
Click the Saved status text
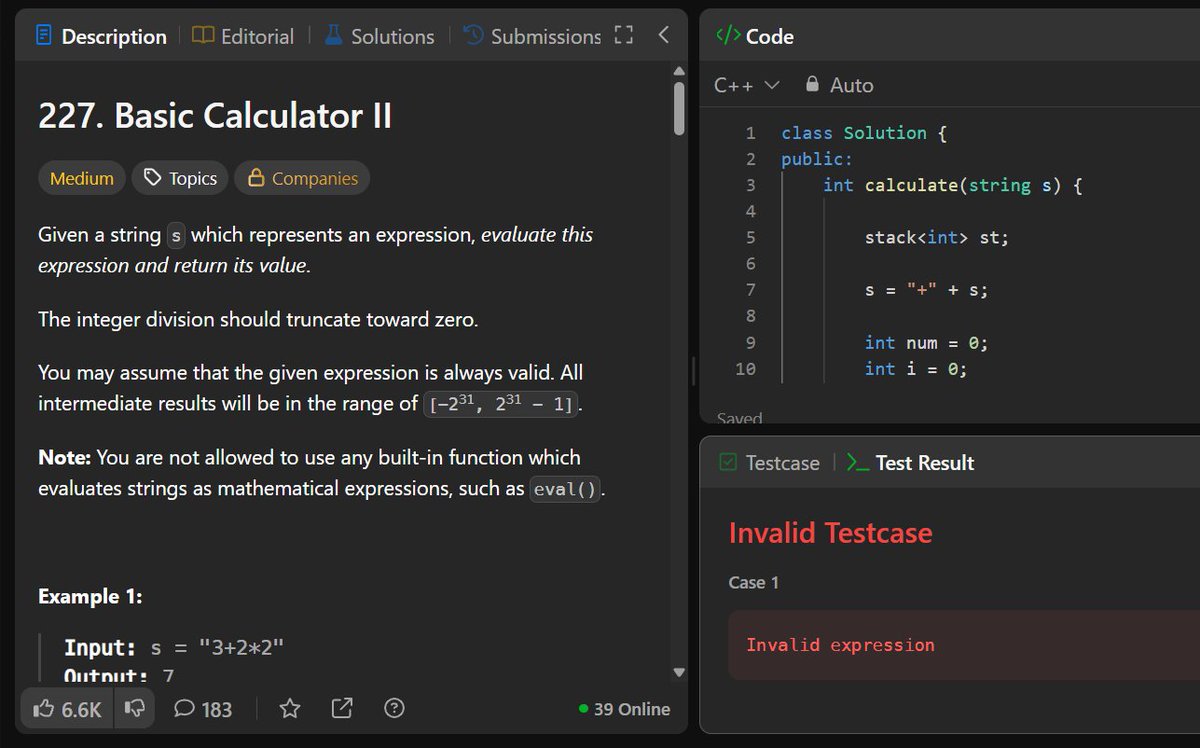[x=740, y=418]
